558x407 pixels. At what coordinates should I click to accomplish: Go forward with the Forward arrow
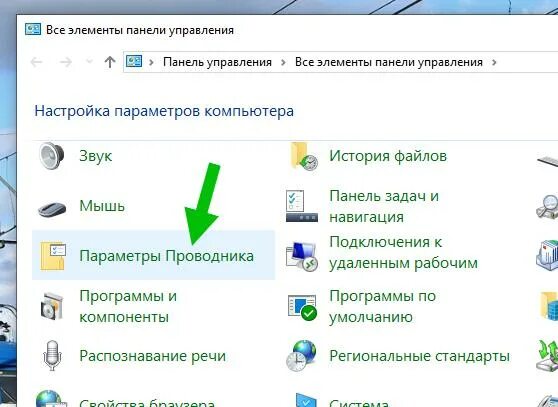tap(66, 62)
